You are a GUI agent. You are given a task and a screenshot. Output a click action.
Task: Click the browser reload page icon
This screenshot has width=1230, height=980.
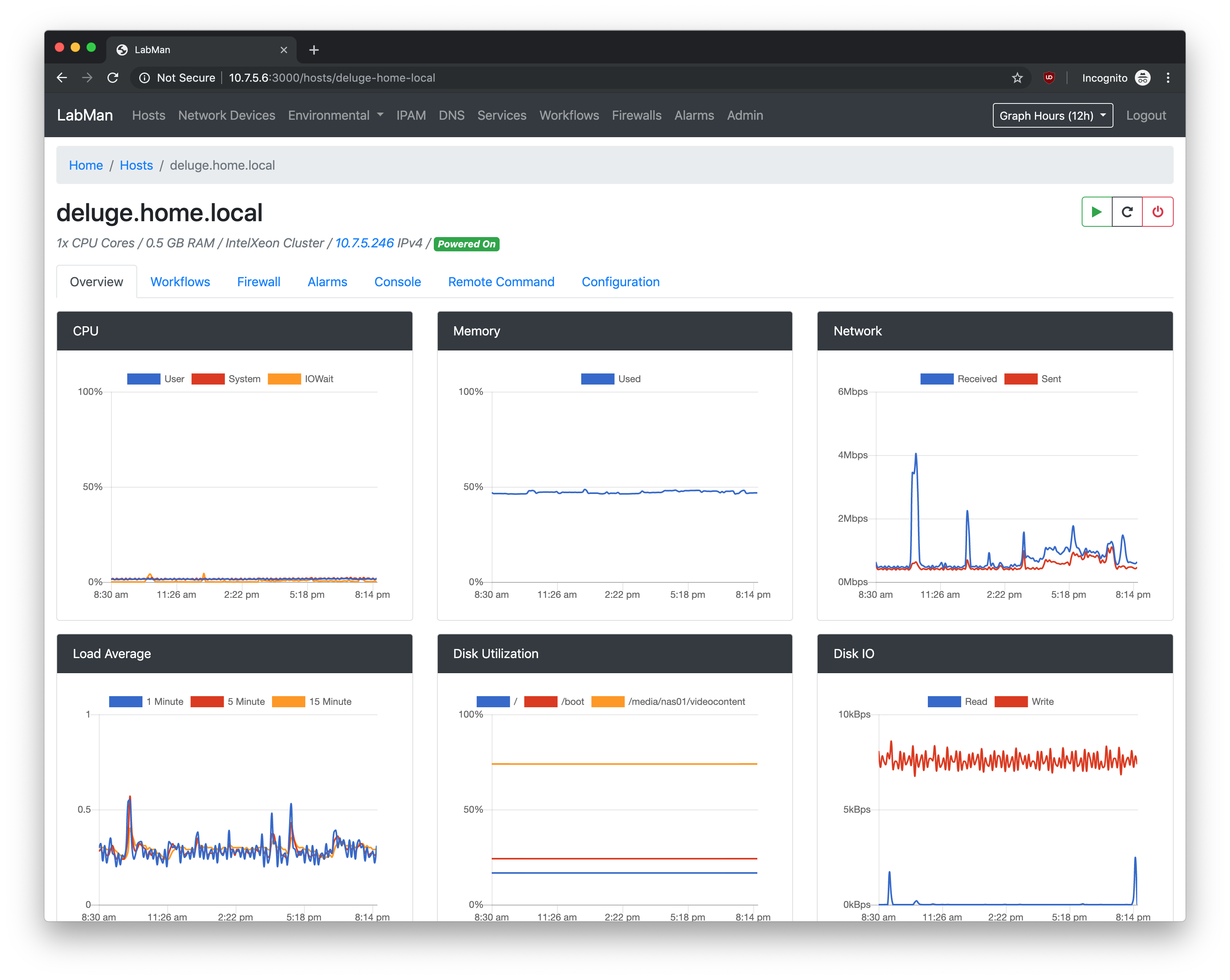coord(113,78)
